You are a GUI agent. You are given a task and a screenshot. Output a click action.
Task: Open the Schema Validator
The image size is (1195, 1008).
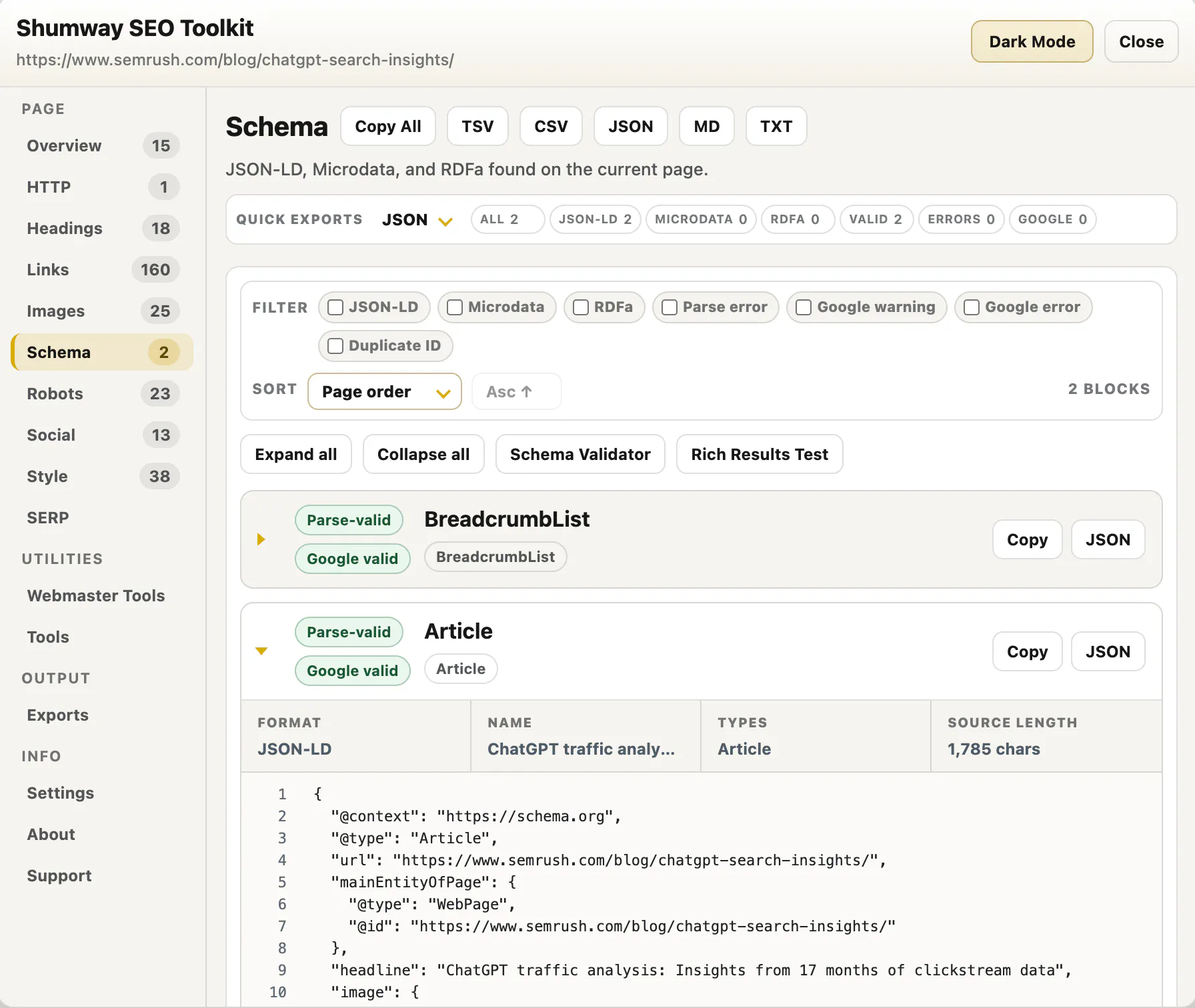[580, 454]
